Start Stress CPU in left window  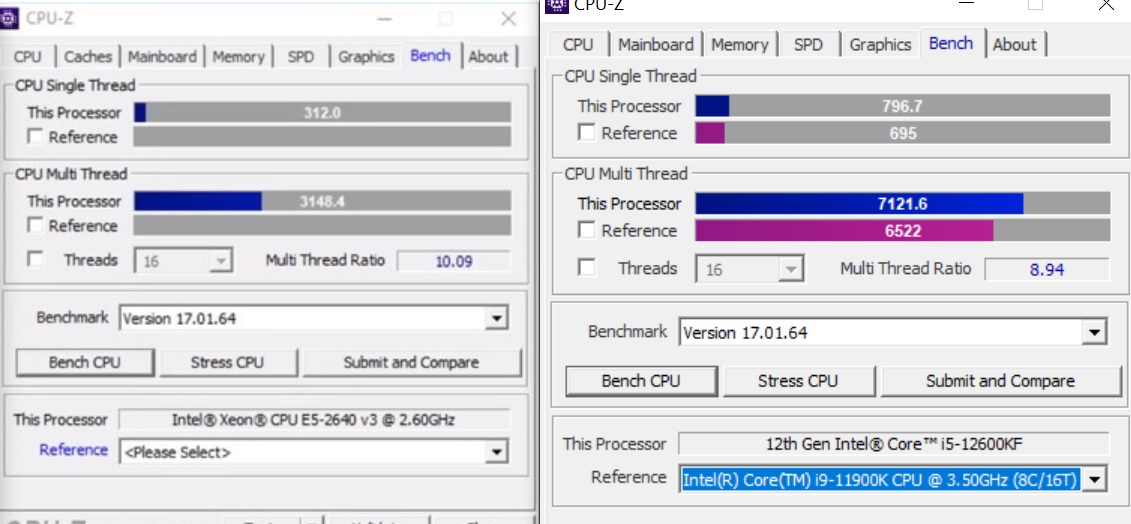[x=227, y=362]
